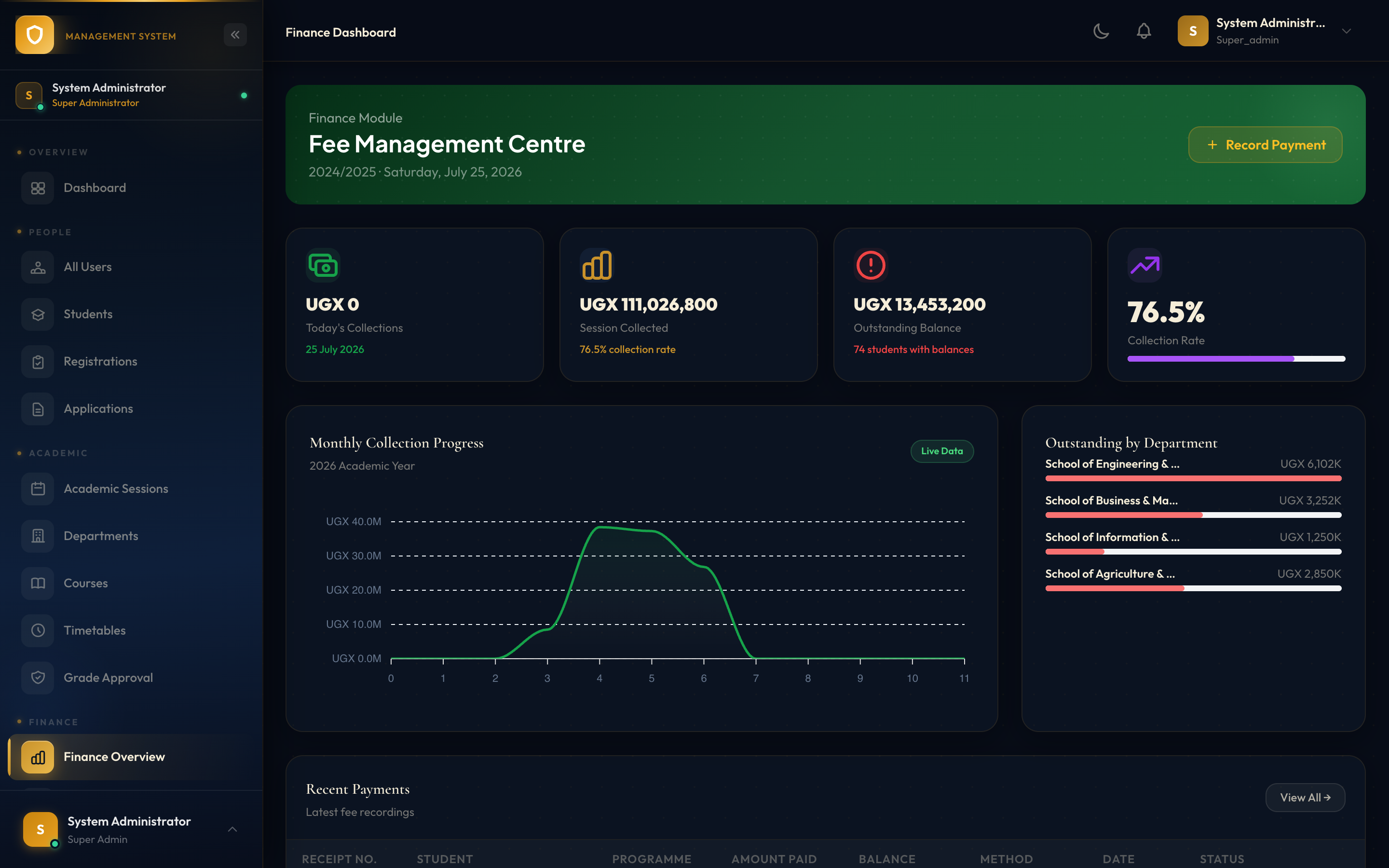The image size is (1389, 868).
Task: Click School of Engineering outstanding bar
Action: 1193,478
